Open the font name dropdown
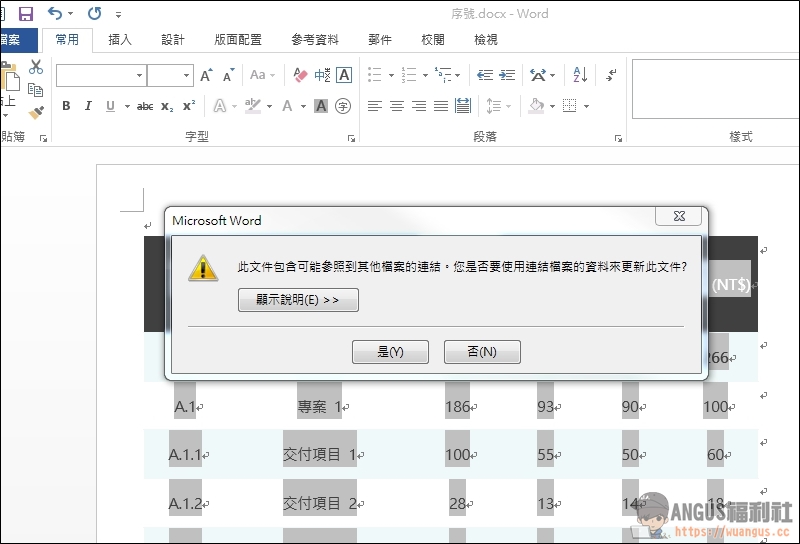This screenshot has height=544, width=800. pyautogui.click(x=139, y=75)
